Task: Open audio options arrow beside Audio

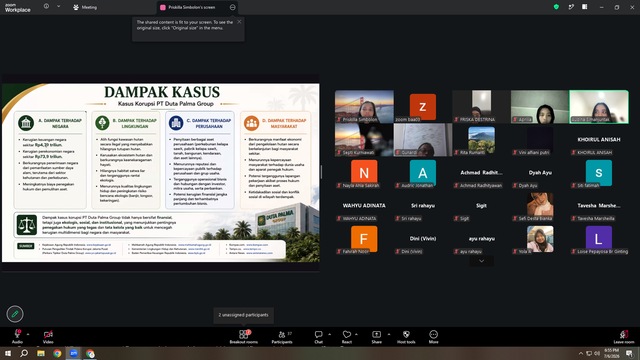Action: (28, 334)
